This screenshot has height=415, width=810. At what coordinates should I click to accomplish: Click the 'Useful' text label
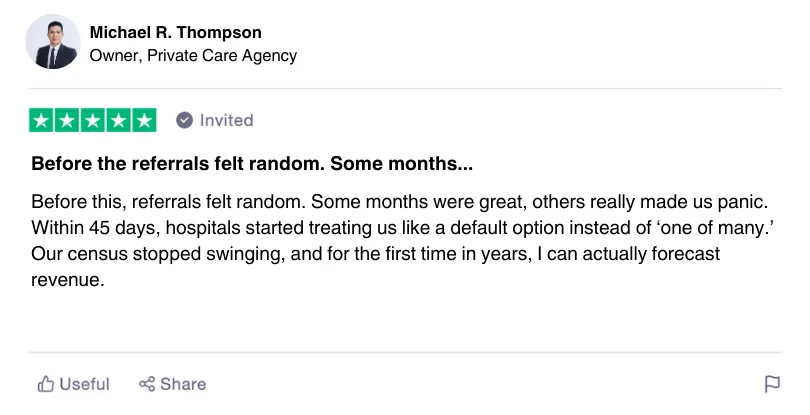click(x=85, y=384)
